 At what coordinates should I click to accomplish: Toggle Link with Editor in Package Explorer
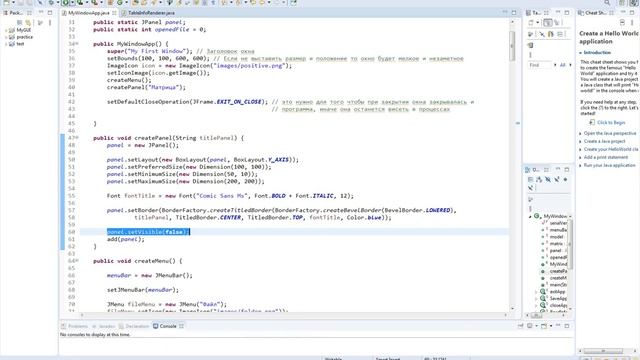[28, 23]
